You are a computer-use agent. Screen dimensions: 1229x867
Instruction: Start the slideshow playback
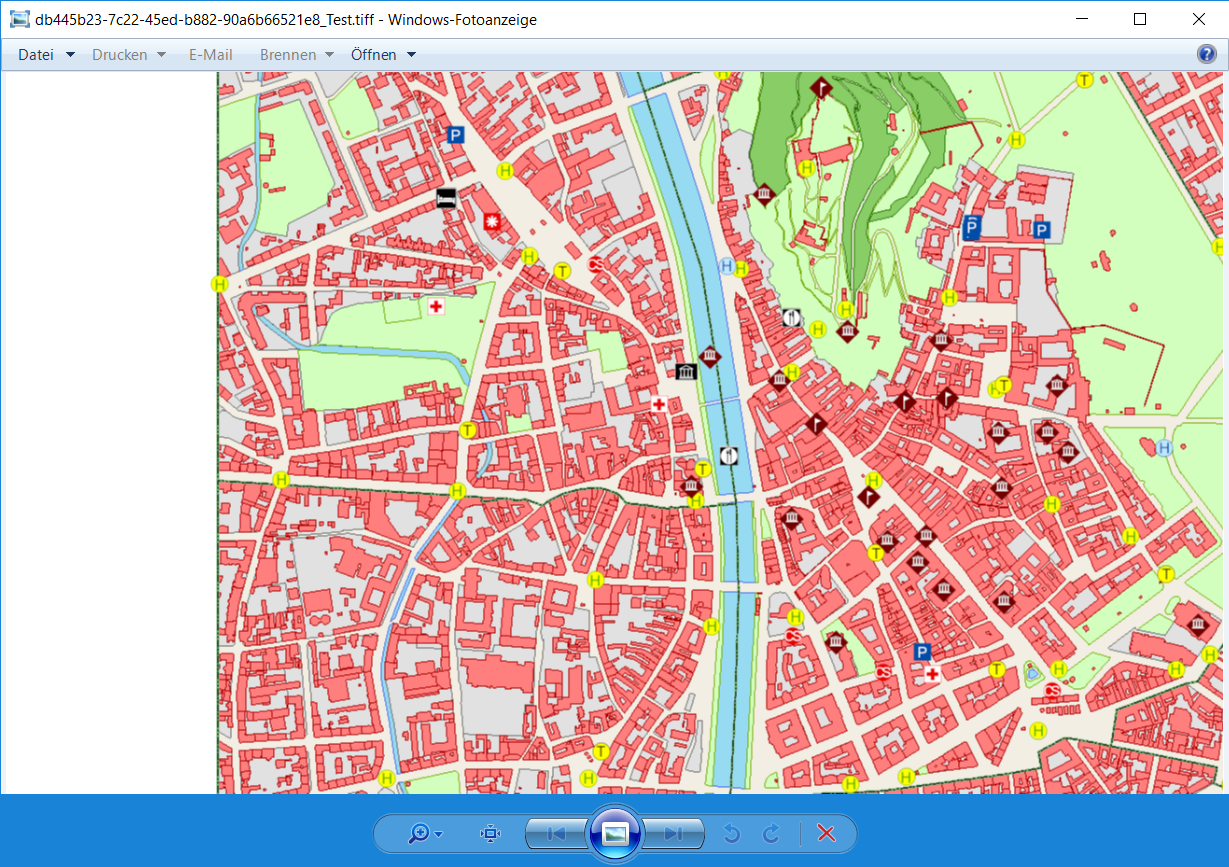coord(615,833)
